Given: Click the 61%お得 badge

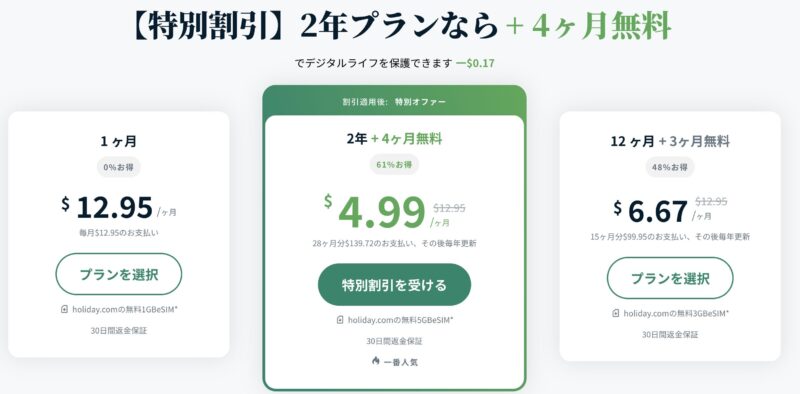Looking at the screenshot, I should (394, 164).
